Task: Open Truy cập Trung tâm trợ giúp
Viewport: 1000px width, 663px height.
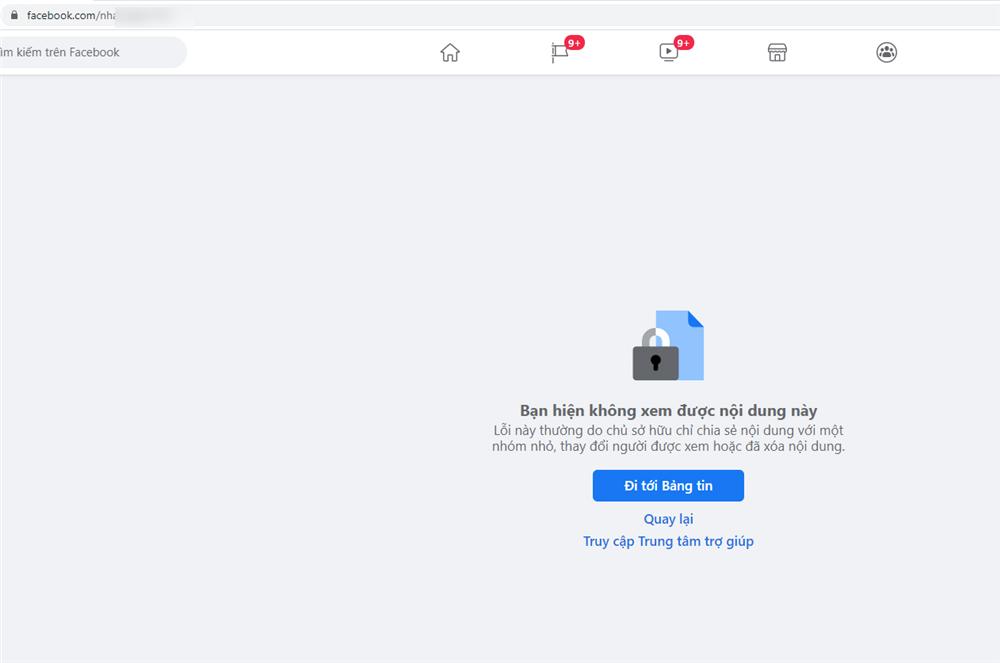Action: 669,541
